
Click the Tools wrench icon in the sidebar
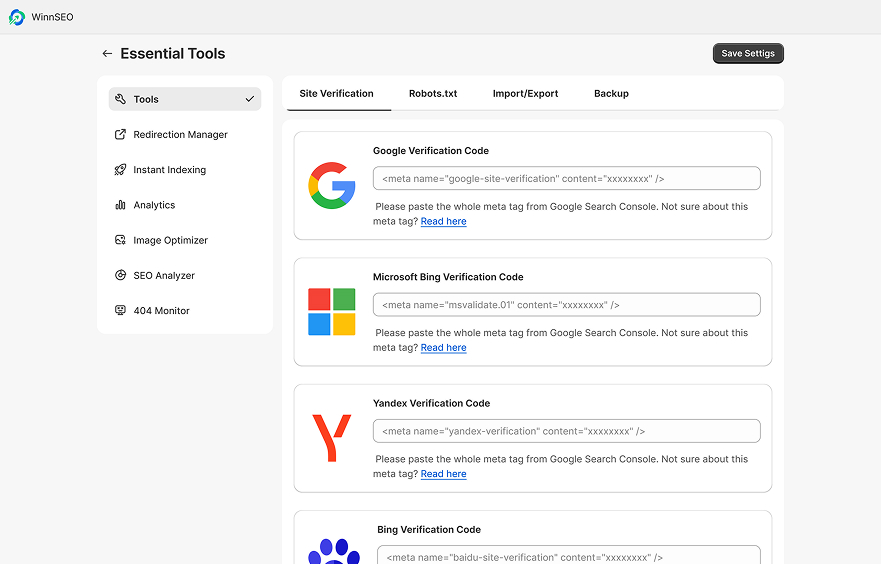(120, 99)
